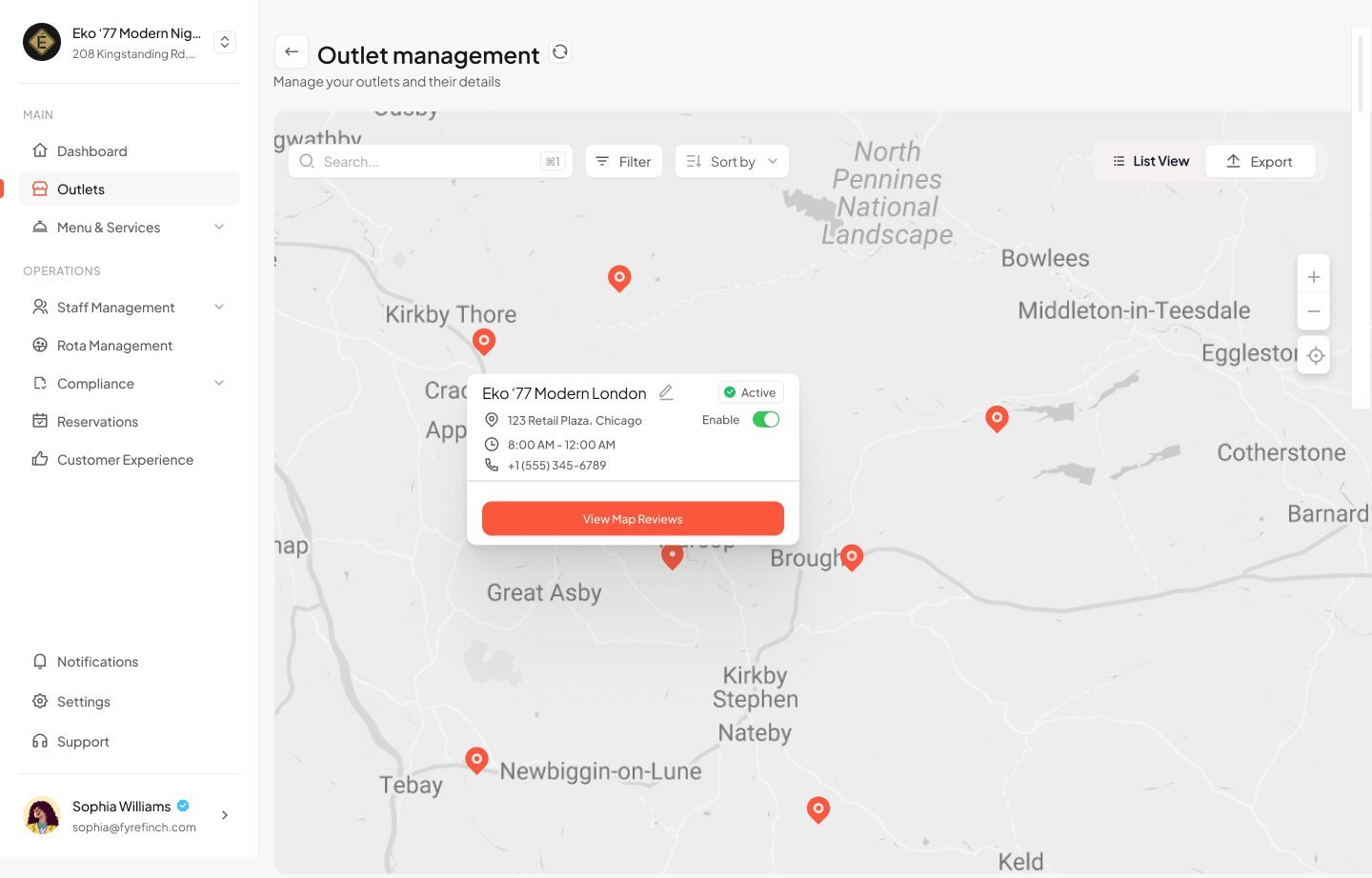Click the refresh icon next to Outlet management
The width and height of the screenshot is (1372, 878).
tap(560, 51)
